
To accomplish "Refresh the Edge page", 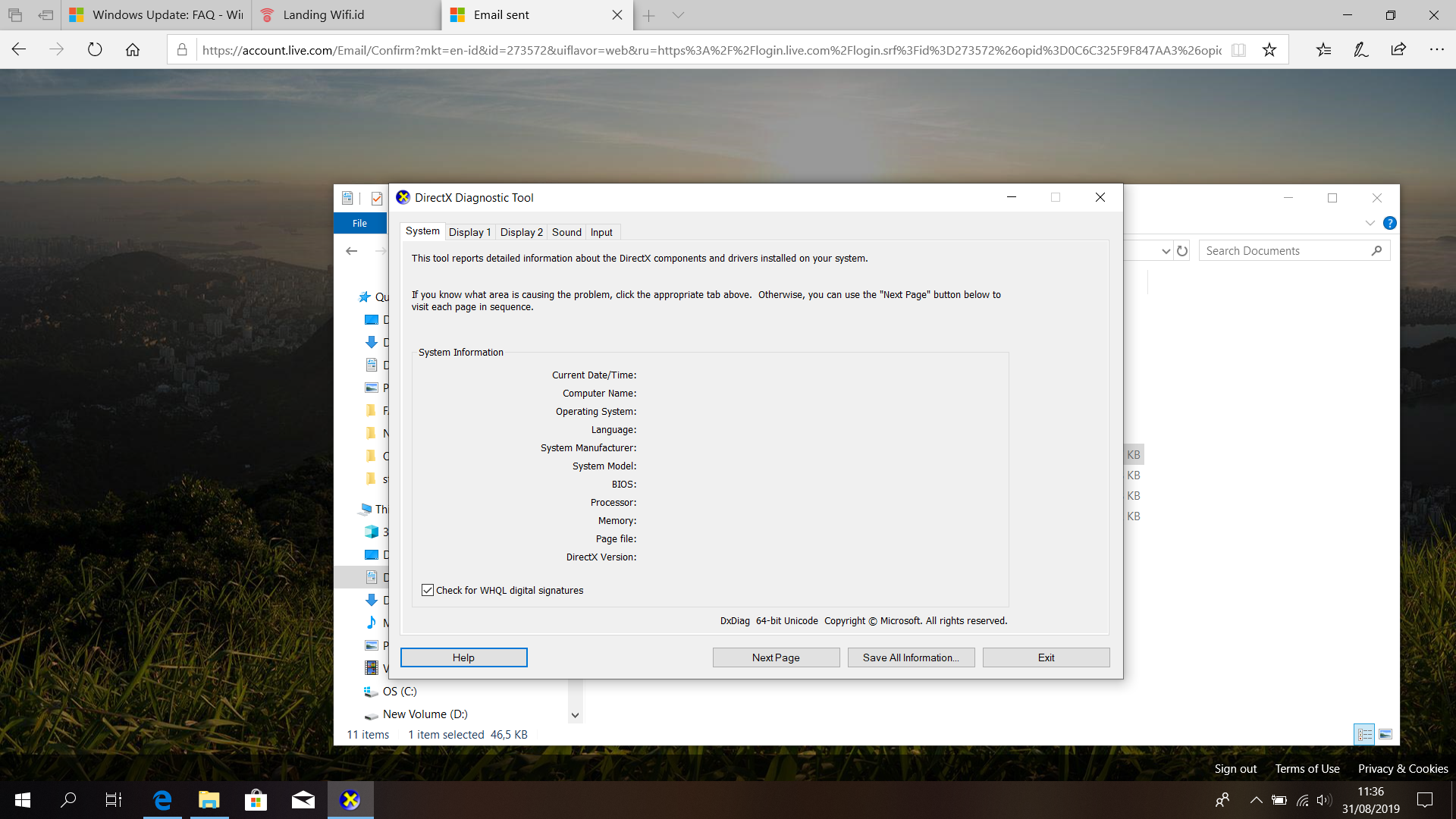I will tap(95, 49).
